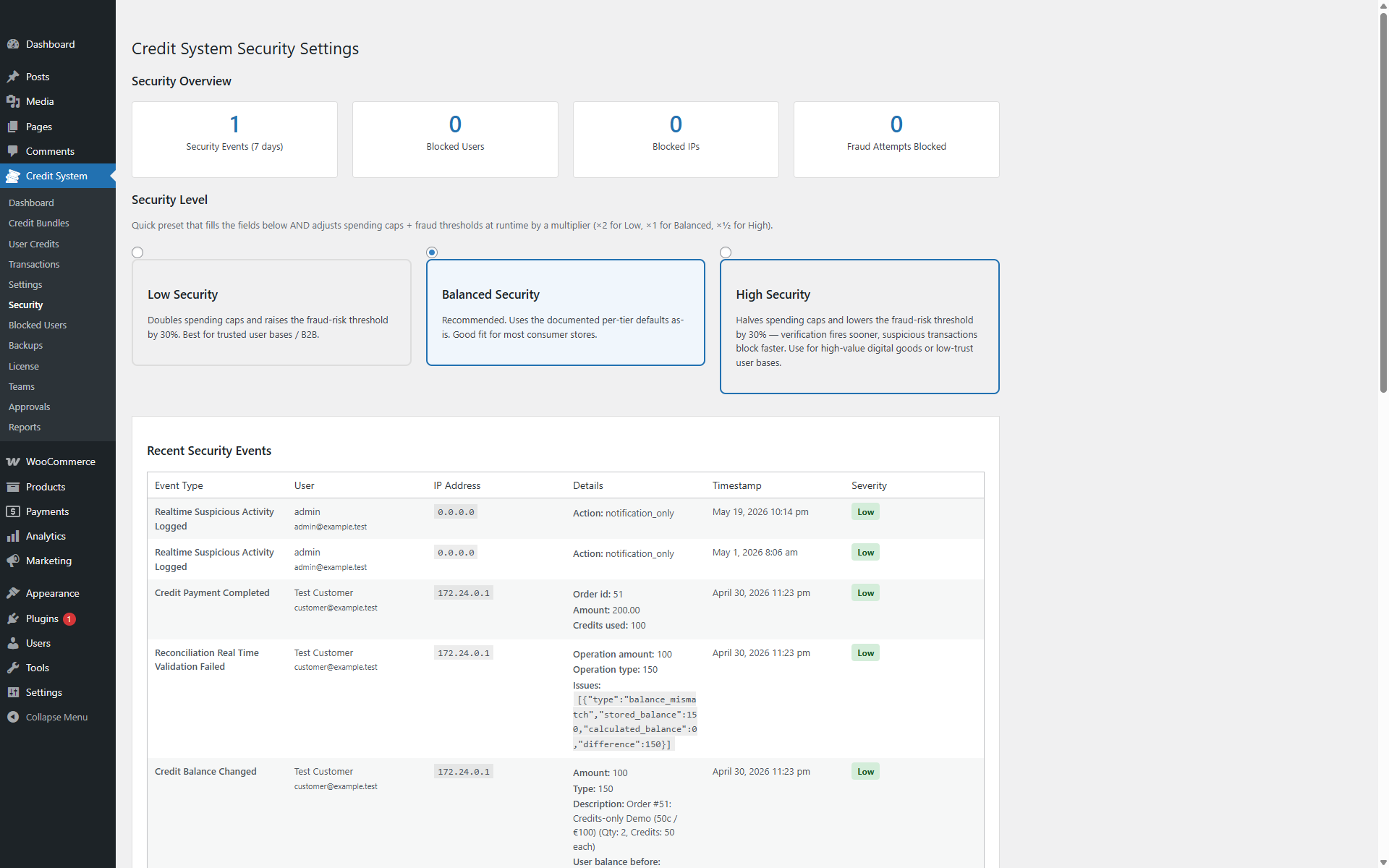Open Credit Bundles submenu item
This screenshot has height=868, width=1389.
39,224
